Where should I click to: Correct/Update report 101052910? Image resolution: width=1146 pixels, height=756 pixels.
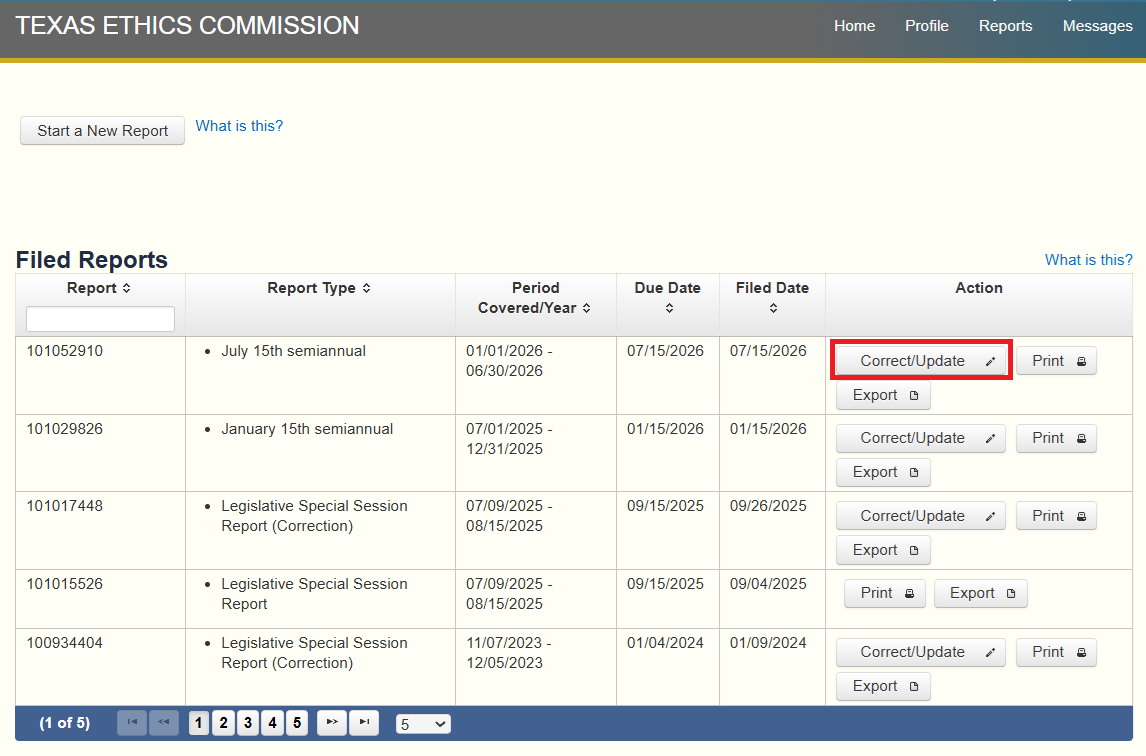coord(921,360)
